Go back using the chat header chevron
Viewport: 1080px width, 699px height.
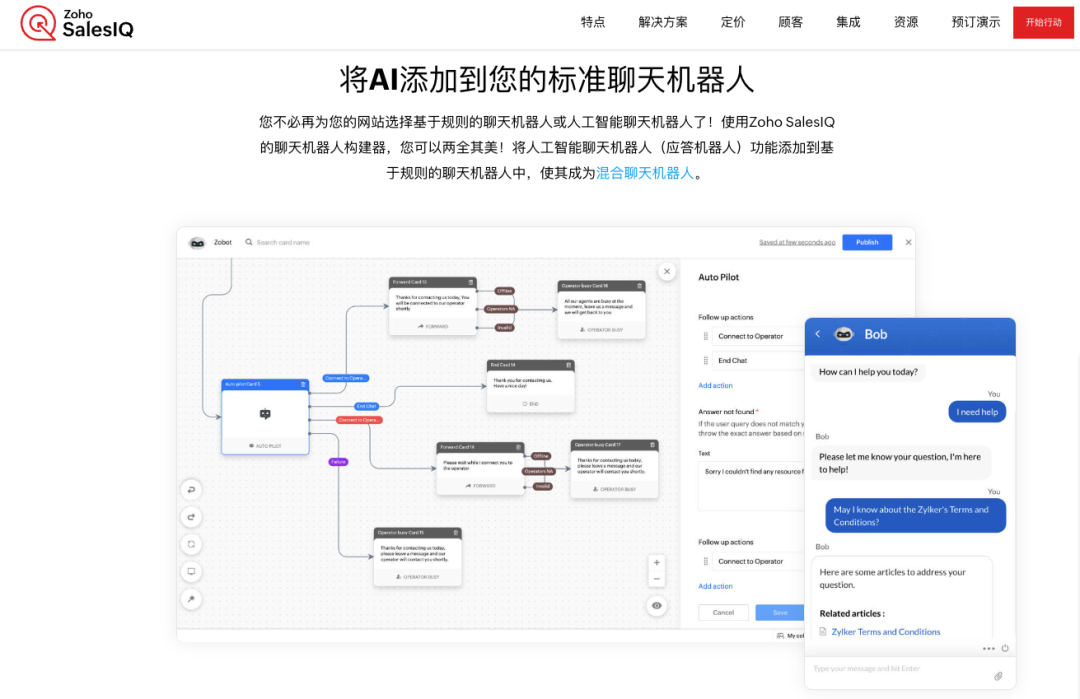818,334
